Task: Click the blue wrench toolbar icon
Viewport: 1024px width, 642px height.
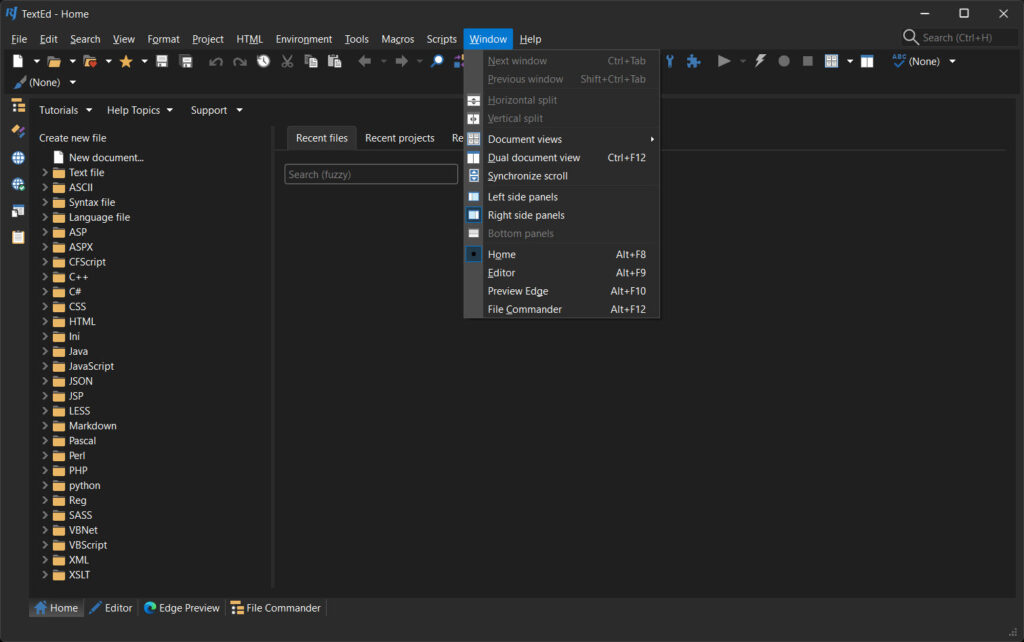Action: pyautogui.click(x=669, y=61)
